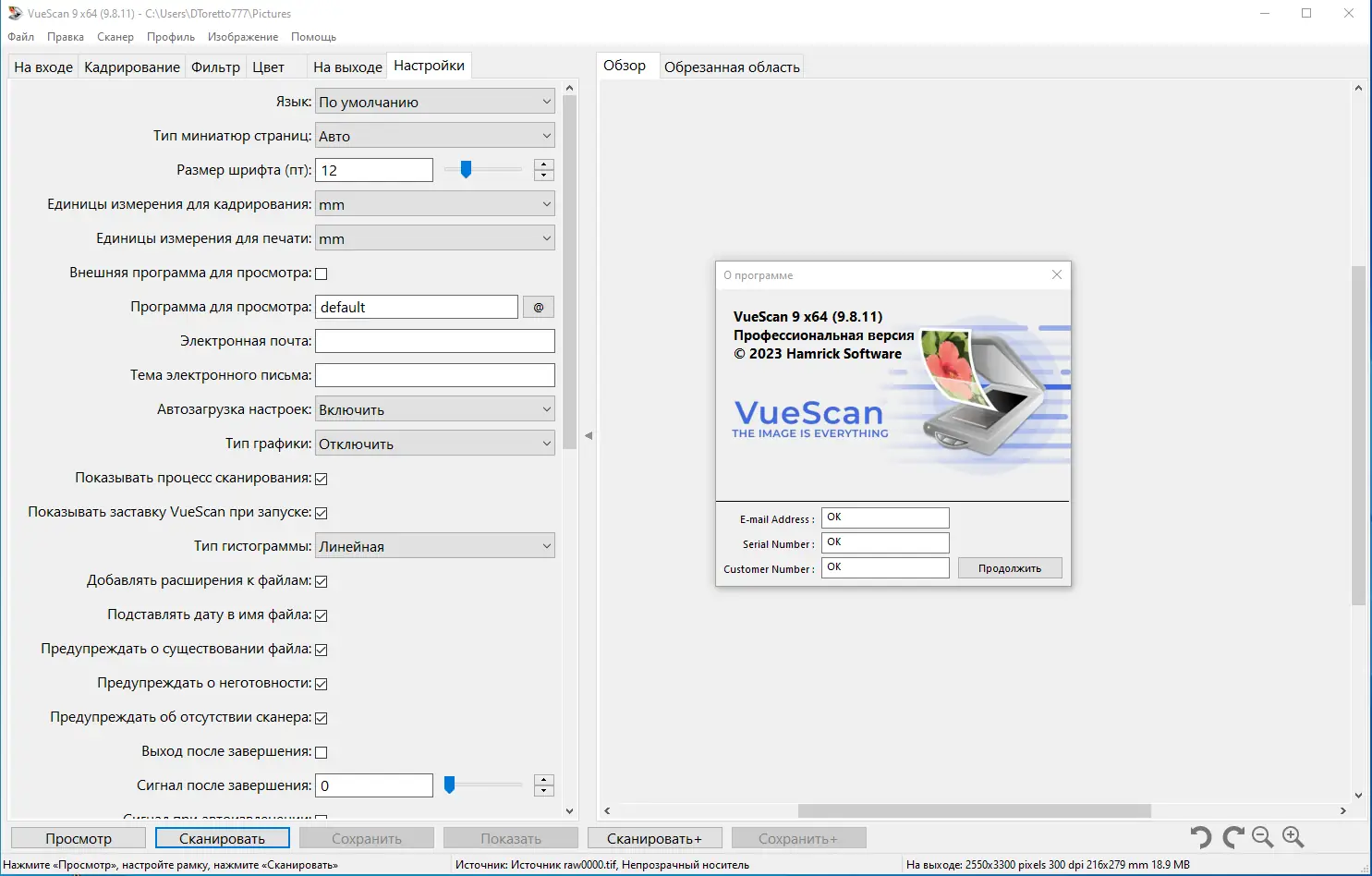
Task: Rotate the preview image clockwise
Action: [x=1232, y=837]
